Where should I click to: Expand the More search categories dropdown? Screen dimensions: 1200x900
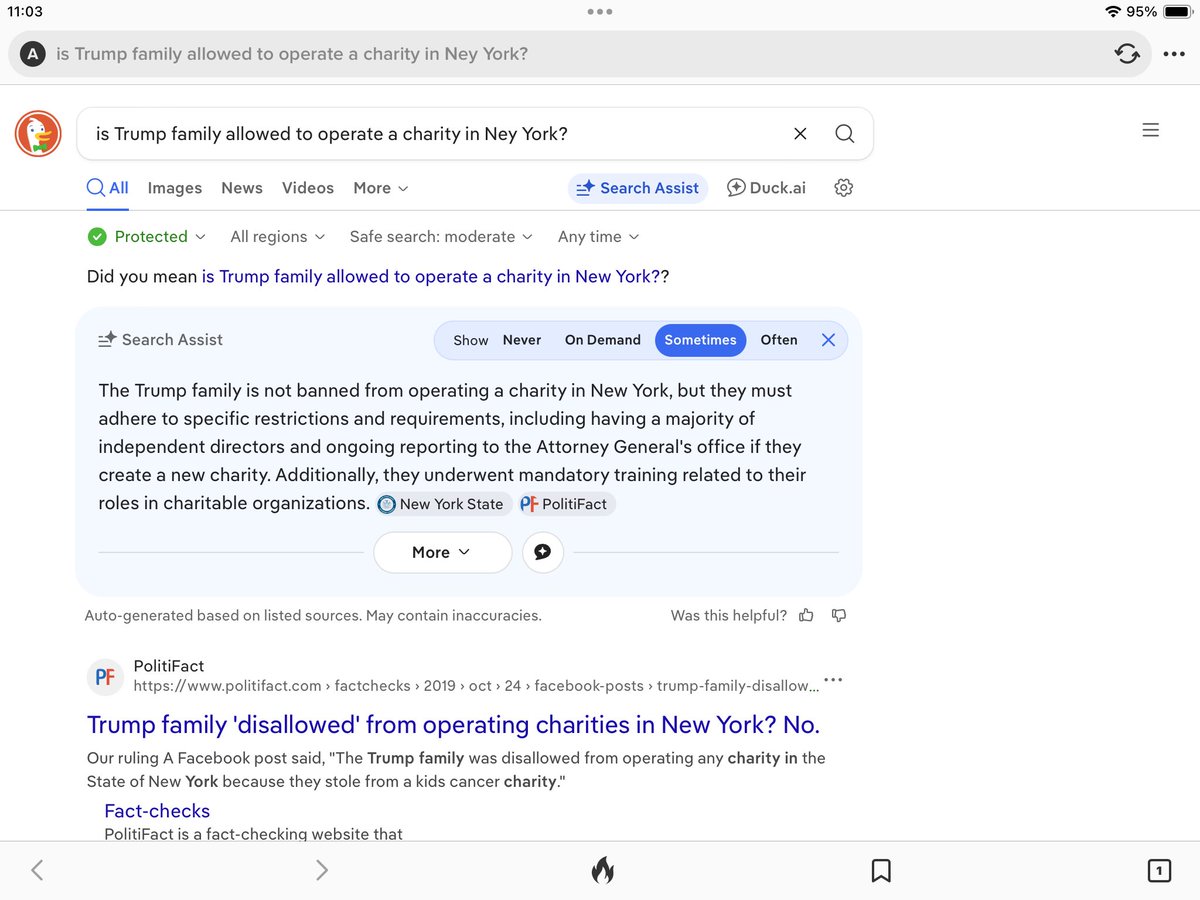(x=381, y=188)
